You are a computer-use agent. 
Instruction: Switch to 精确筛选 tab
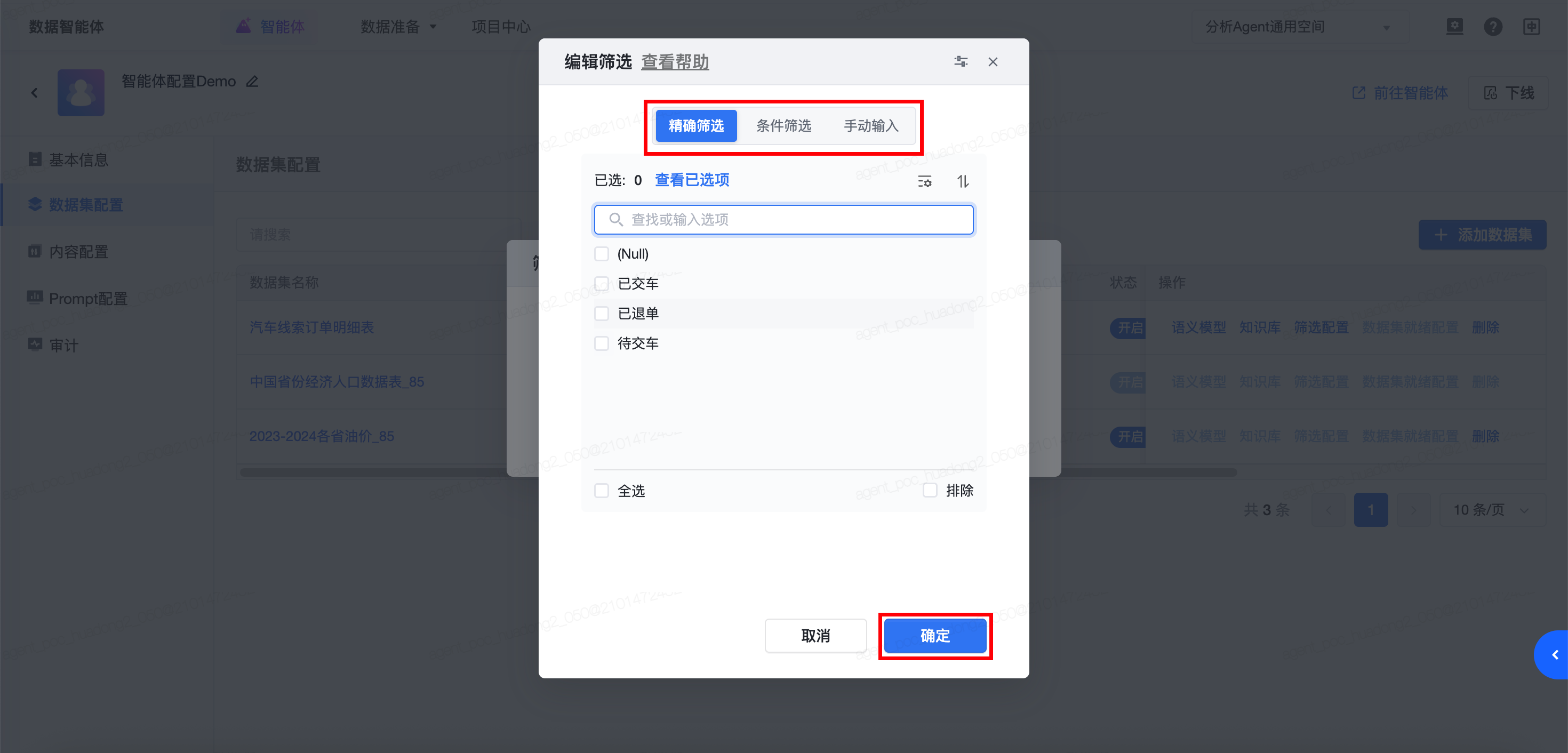(696, 126)
